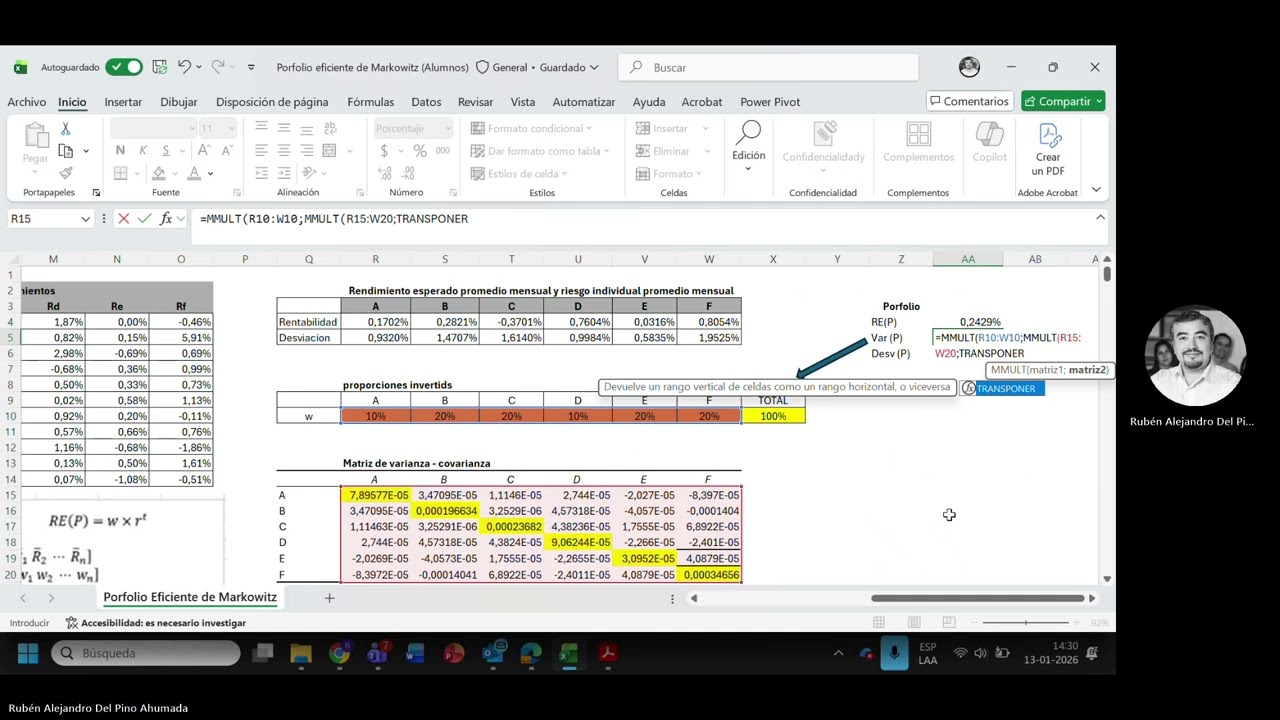Click the page layout view icon
The image size is (1280, 720).
(914, 622)
